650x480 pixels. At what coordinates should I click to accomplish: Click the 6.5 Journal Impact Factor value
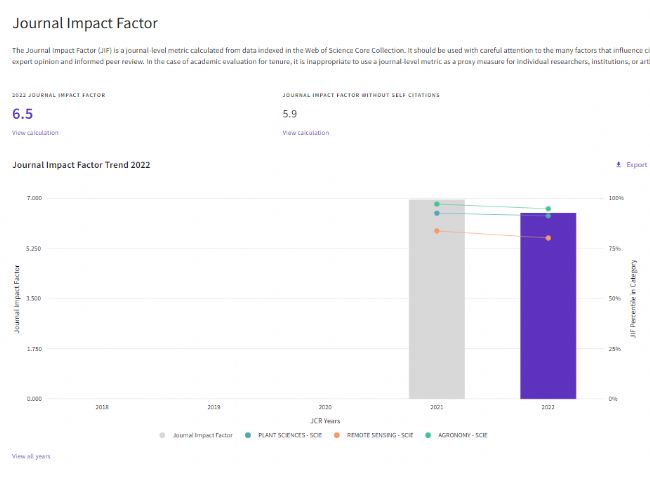point(22,114)
